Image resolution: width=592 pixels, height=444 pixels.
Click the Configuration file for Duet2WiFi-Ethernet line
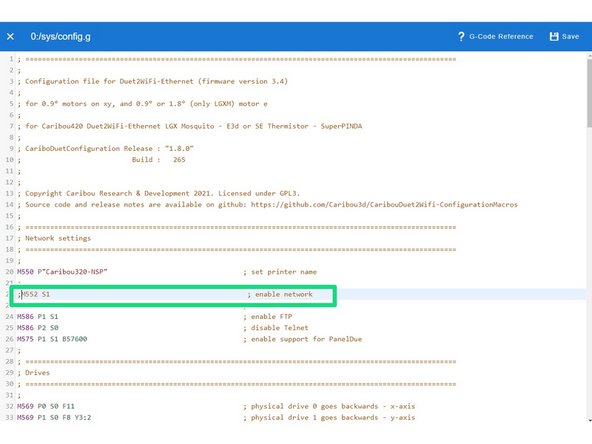(x=153, y=81)
